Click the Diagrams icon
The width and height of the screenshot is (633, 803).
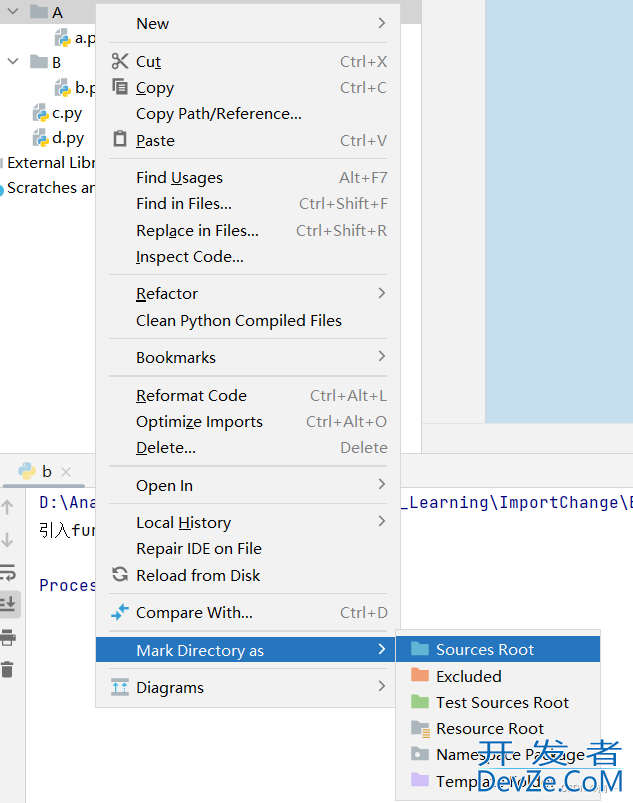[x=120, y=687]
